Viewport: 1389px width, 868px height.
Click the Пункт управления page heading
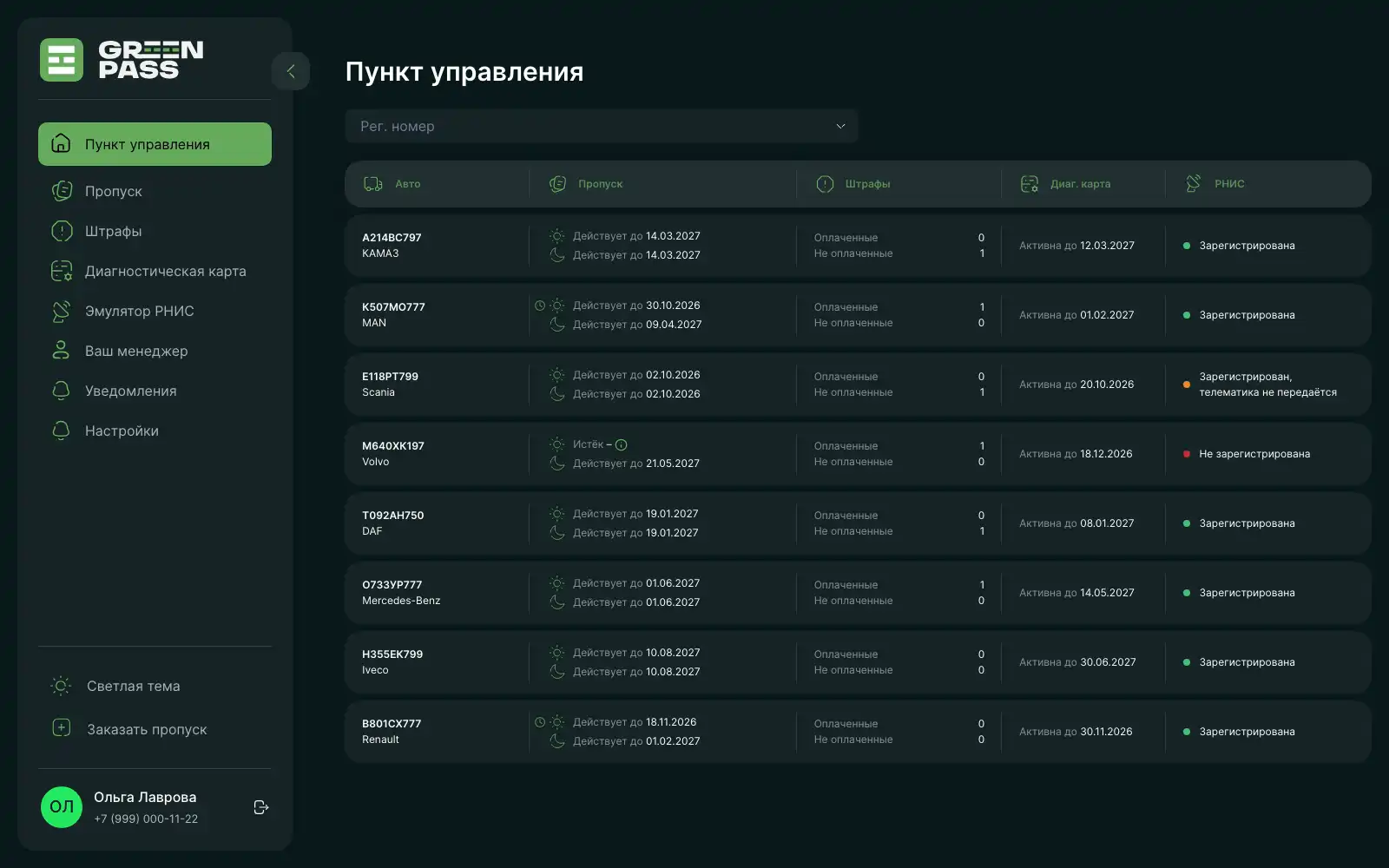click(464, 71)
